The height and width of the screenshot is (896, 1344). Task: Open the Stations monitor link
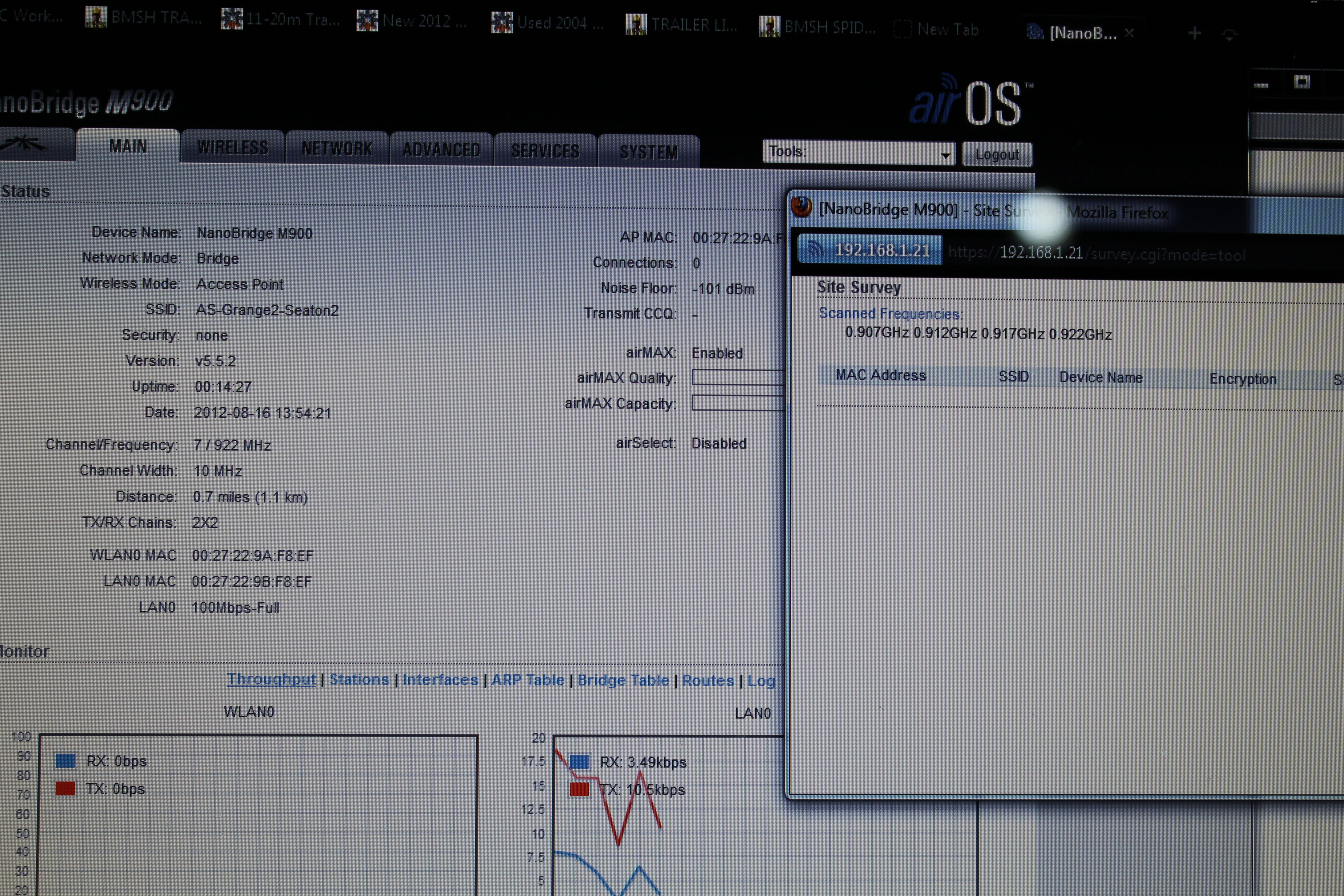point(359,680)
